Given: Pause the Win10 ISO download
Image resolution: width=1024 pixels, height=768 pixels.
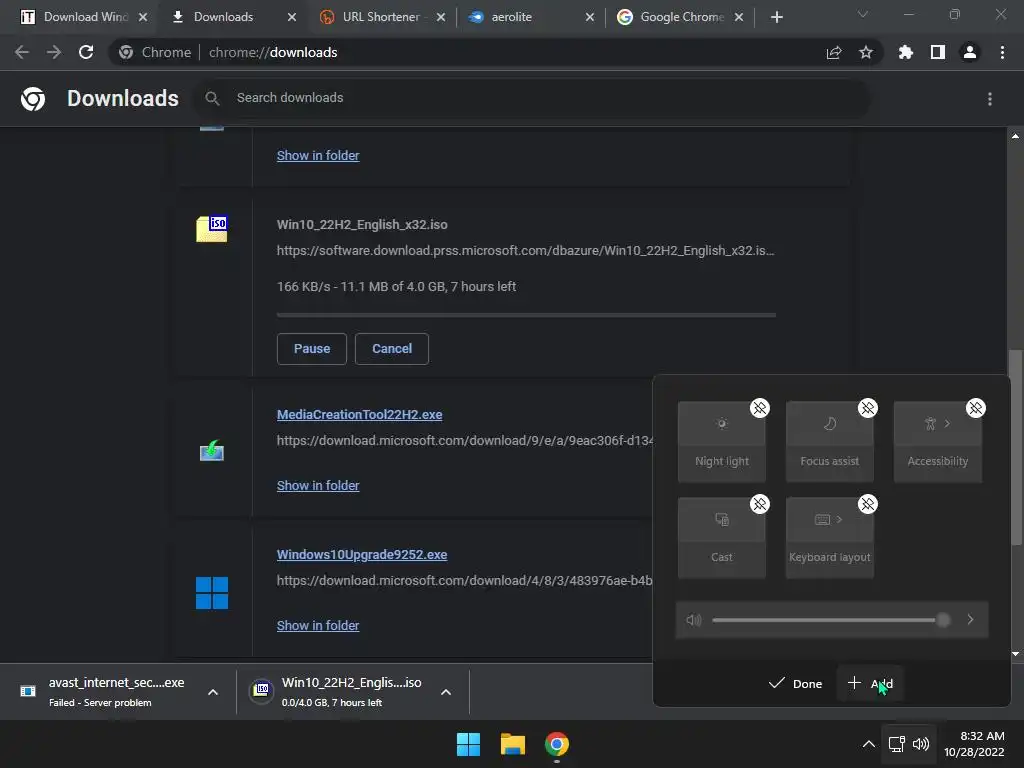Looking at the screenshot, I should click(312, 349).
